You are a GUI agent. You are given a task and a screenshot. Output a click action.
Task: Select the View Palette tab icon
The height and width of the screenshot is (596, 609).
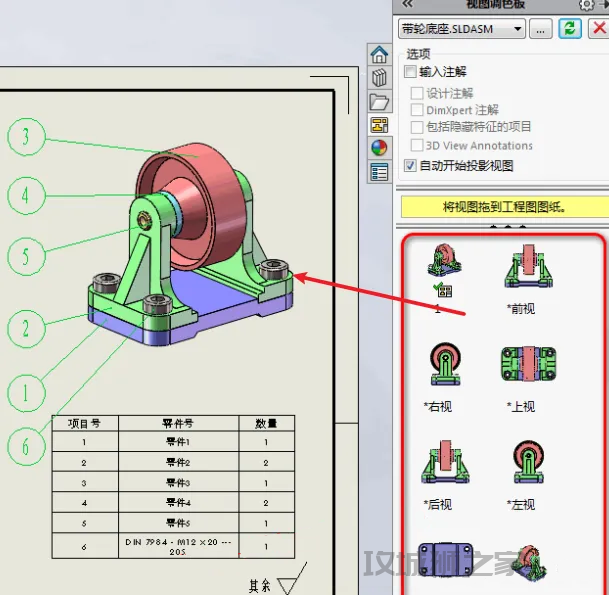[379, 125]
